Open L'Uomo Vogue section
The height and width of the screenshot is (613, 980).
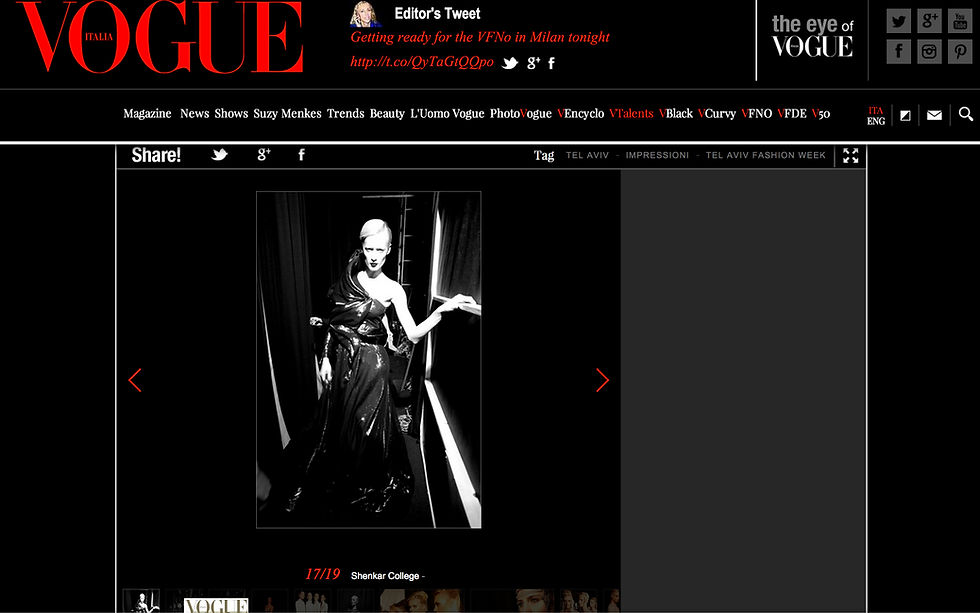(447, 114)
